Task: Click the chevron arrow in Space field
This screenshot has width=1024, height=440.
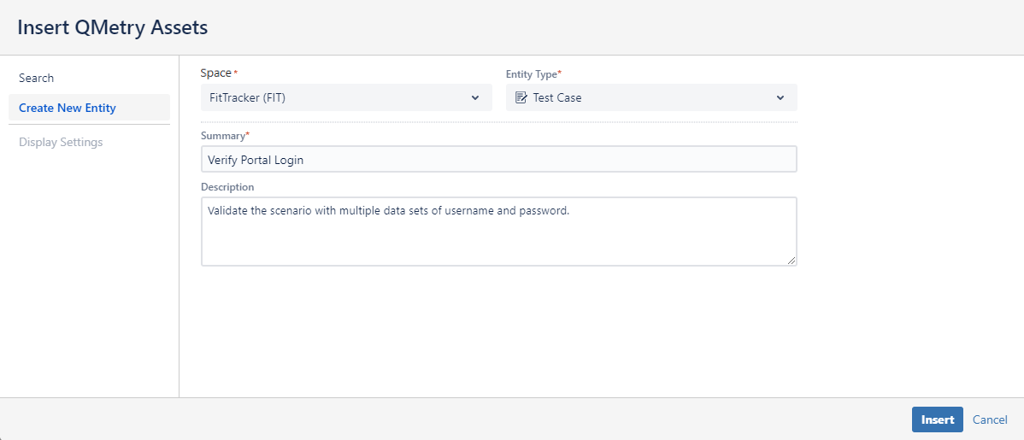Action: pos(475,98)
